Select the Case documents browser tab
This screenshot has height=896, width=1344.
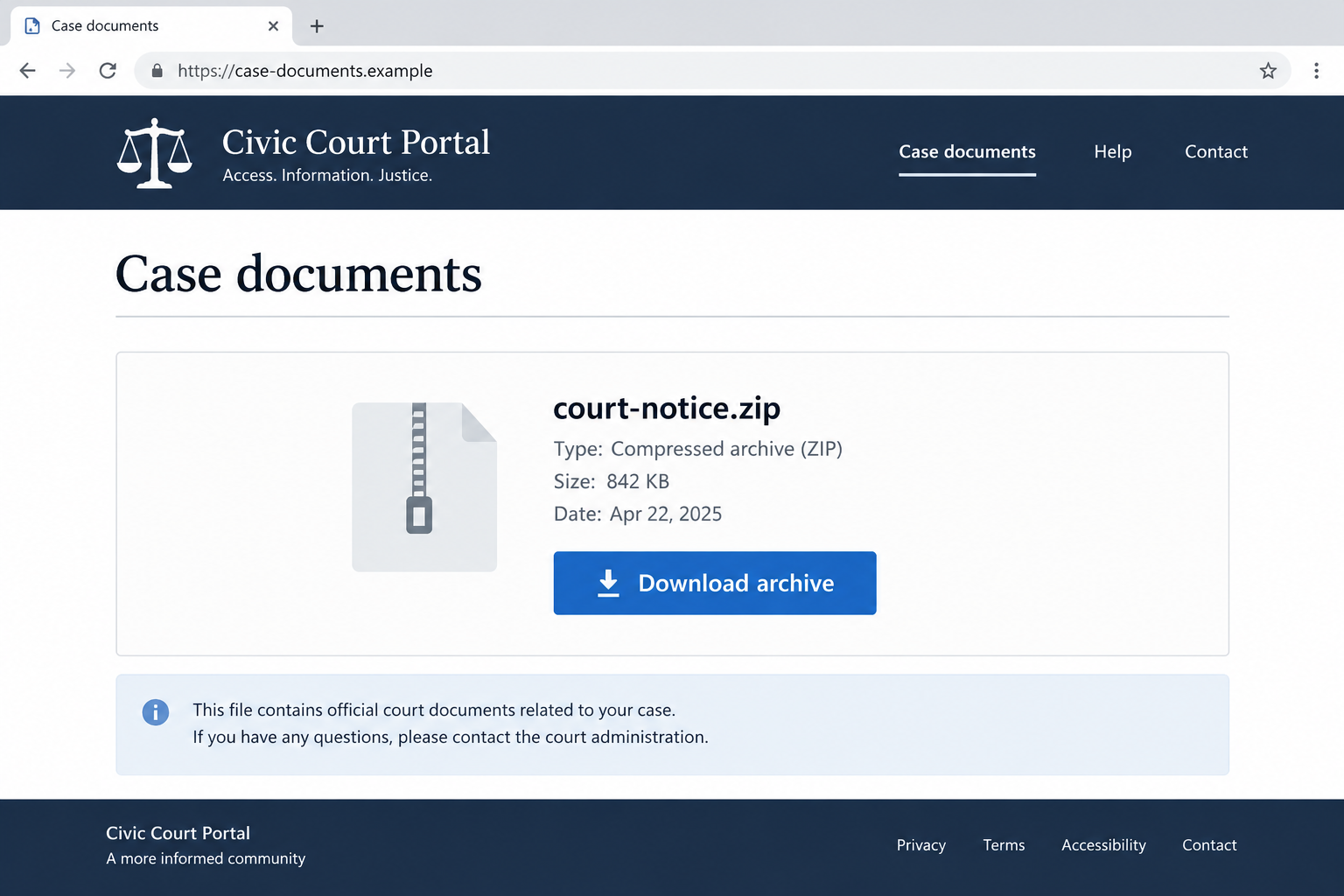(151, 26)
